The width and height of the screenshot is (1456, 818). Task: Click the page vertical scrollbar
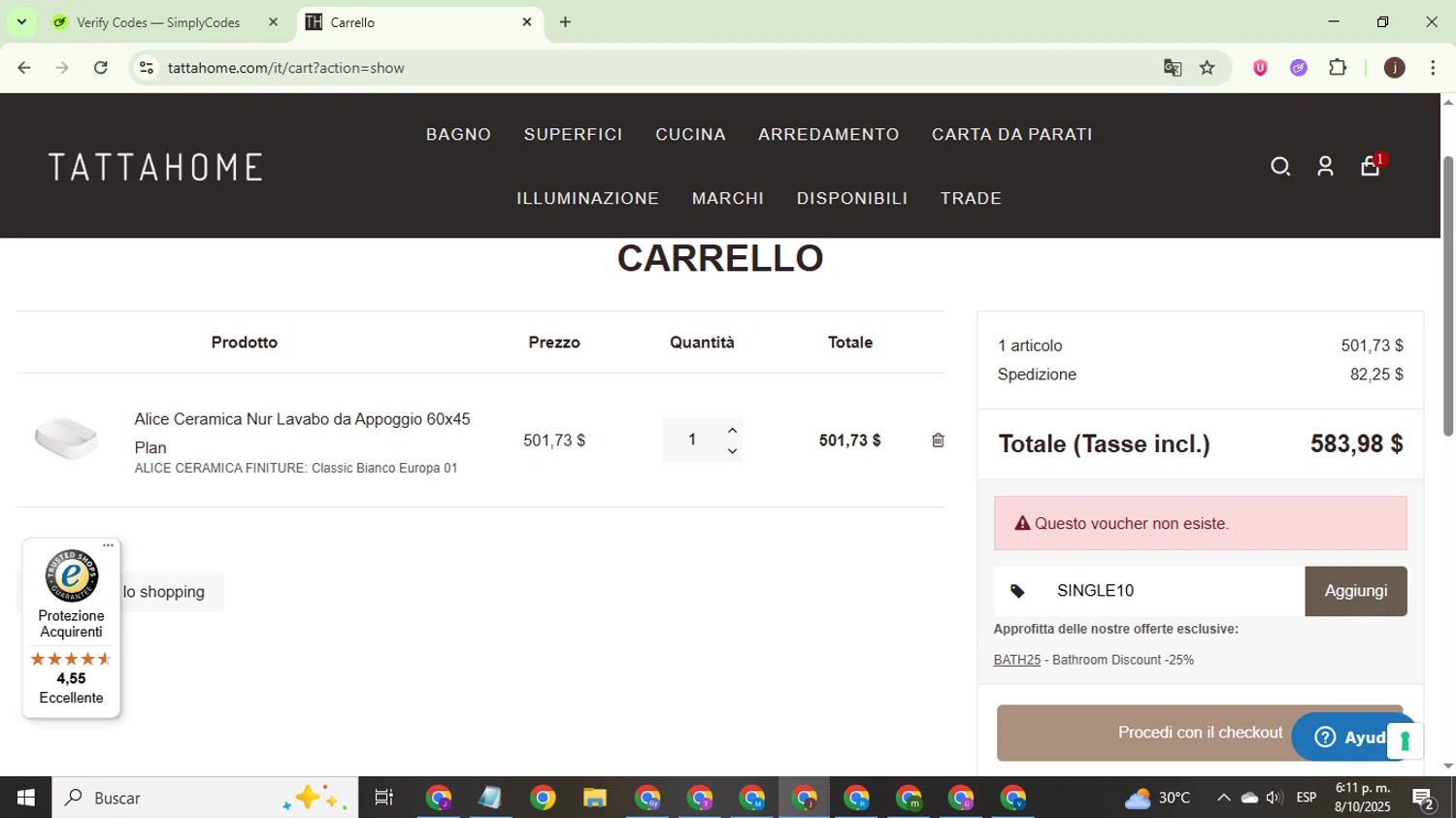coord(1448,295)
